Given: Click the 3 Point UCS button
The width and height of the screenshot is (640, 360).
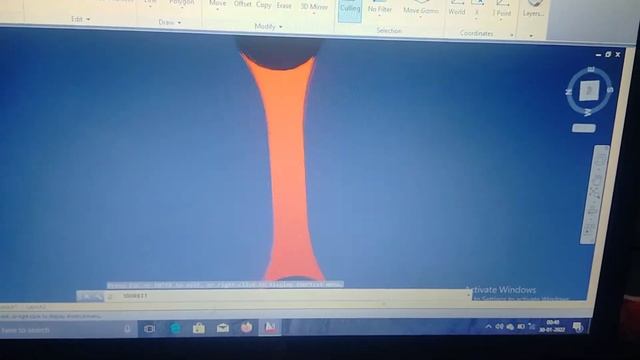Looking at the screenshot, I should pyautogui.click(x=502, y=11).
